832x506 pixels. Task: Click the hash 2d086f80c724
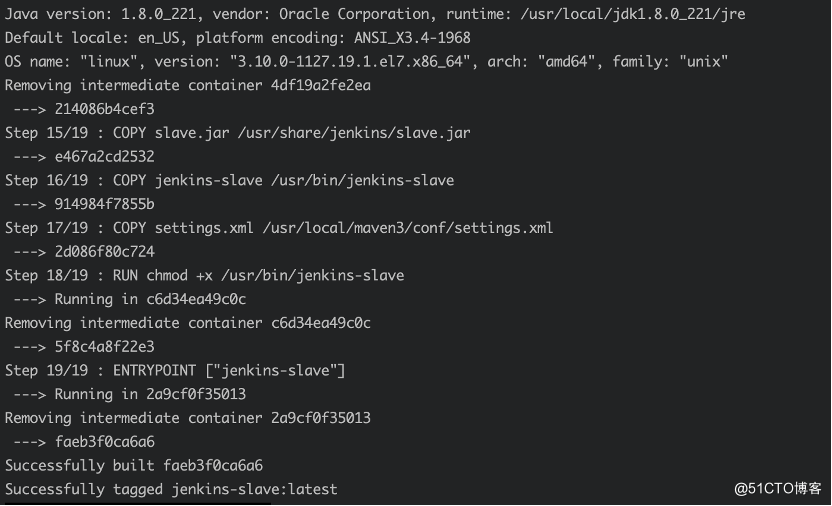point(105,252)
